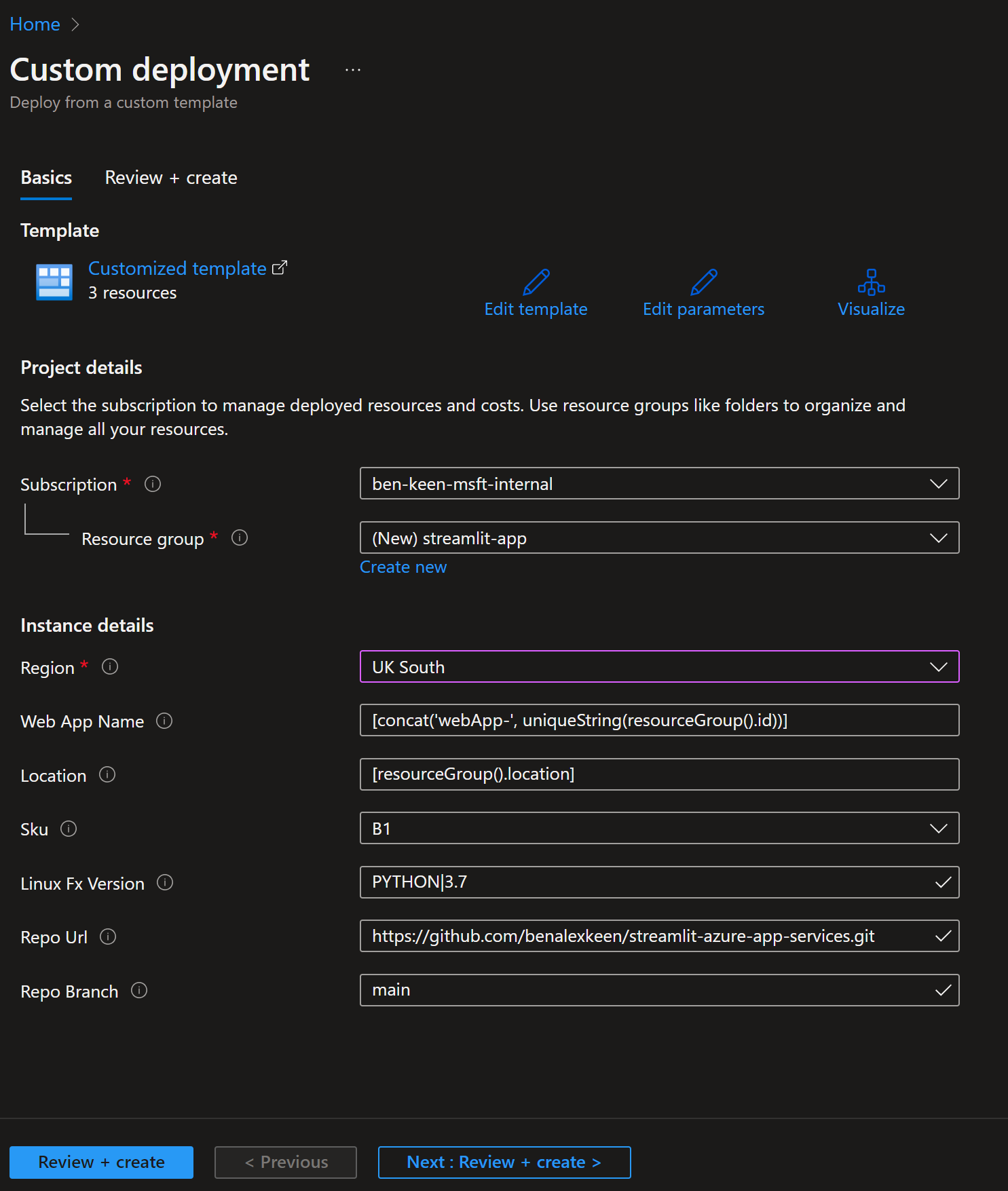1008x1191 pixels.
Task: Expand the Subscription dropdown
Action: point(658,484)
